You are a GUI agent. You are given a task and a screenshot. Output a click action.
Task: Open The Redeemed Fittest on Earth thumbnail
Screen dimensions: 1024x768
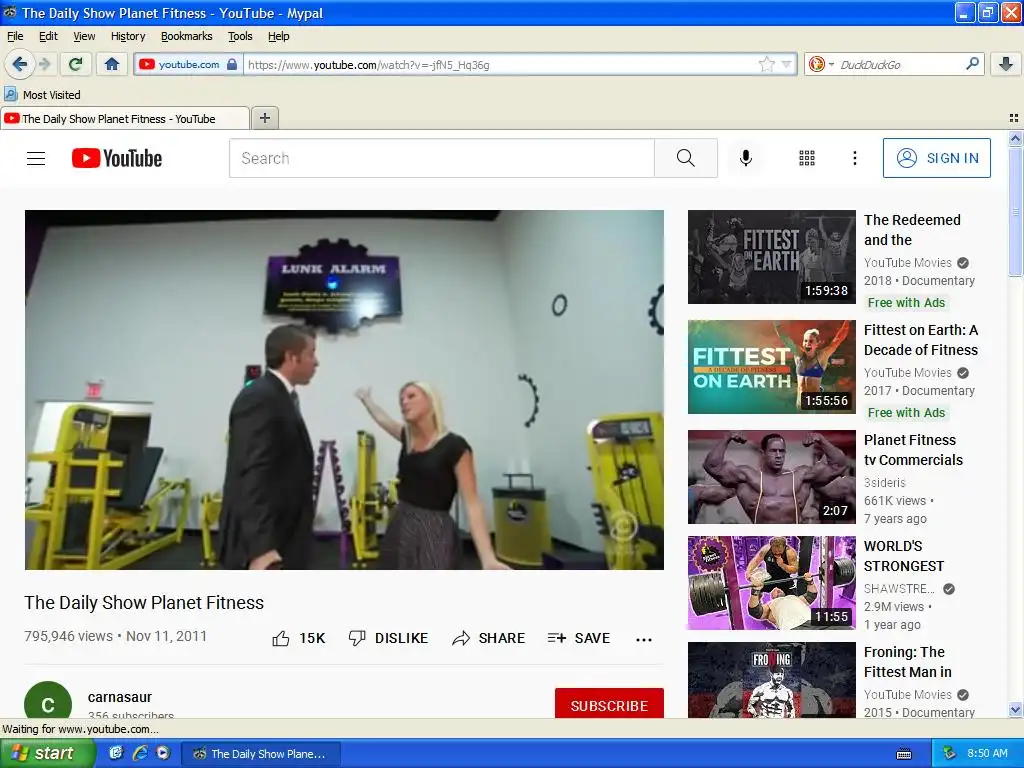pos(771,257)
